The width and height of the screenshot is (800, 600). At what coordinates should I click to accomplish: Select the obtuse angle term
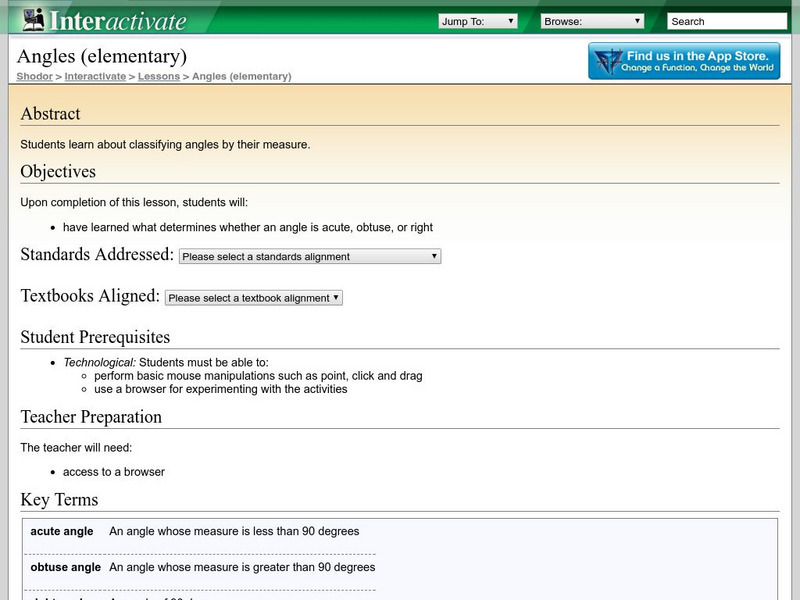pos(65,567)
